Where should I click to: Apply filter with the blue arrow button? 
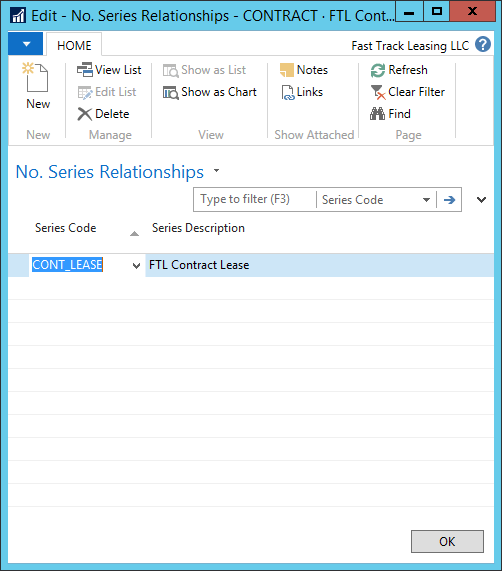pos(449,200)
